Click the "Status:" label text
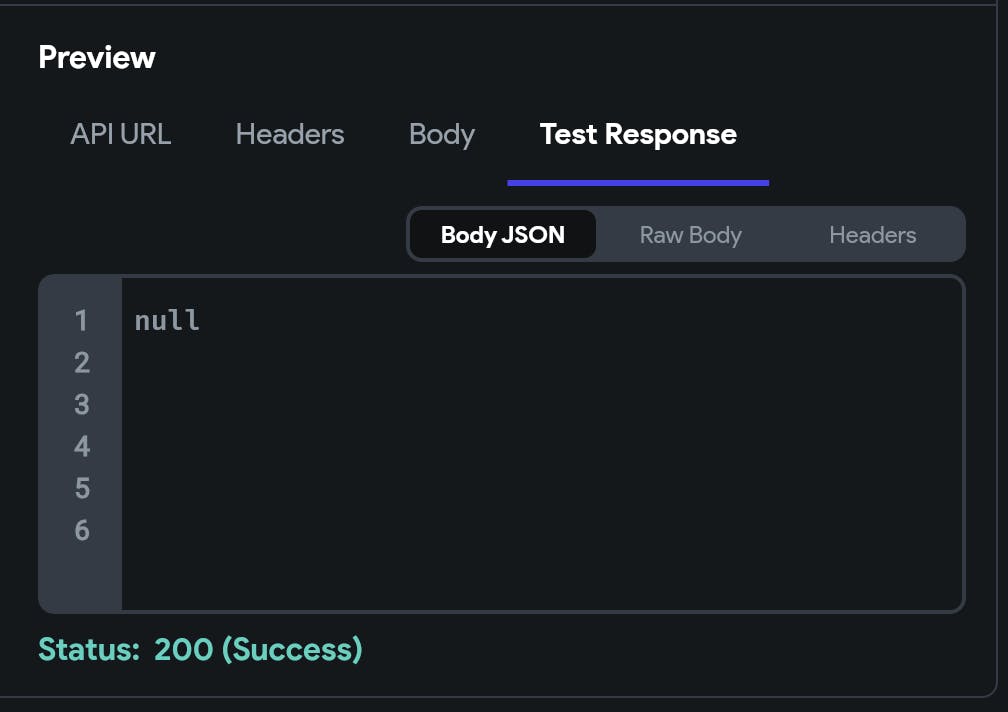This screenshot has width=1008, height=712. tap(89, 650)
